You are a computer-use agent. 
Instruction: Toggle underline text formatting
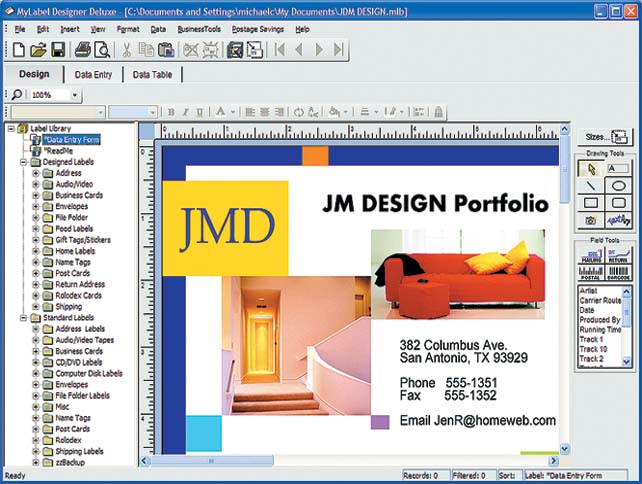tap(199, 112)
